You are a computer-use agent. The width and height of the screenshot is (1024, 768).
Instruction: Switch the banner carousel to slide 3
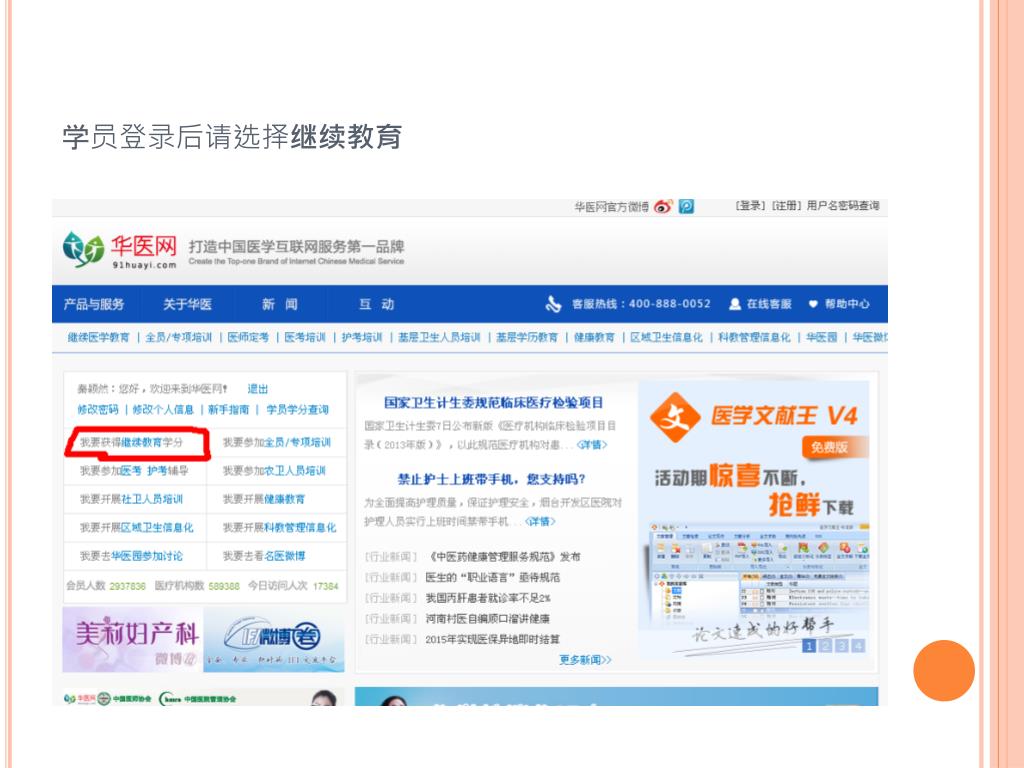(842, 646)
